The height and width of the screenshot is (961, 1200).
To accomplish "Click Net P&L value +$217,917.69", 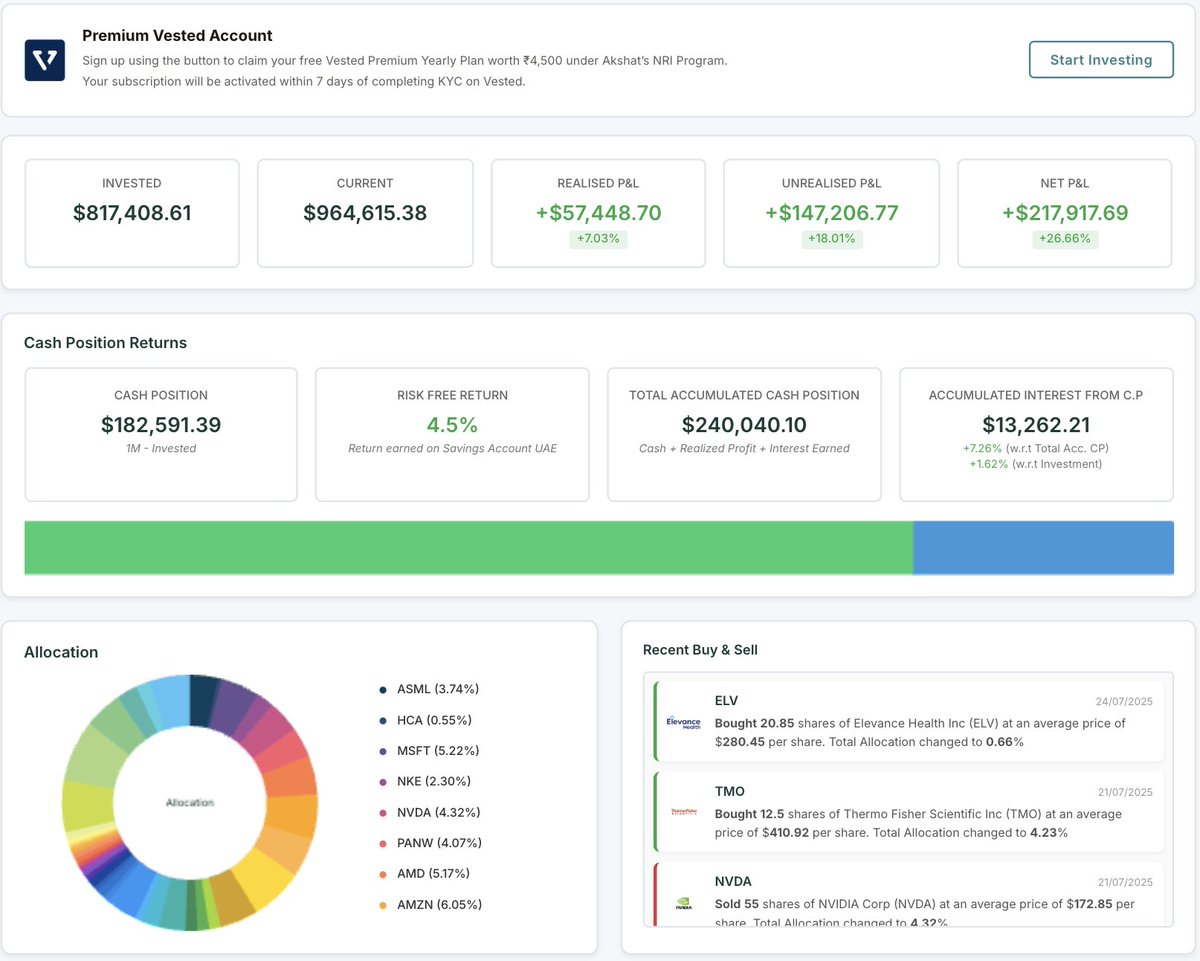I will point(1065,213).
